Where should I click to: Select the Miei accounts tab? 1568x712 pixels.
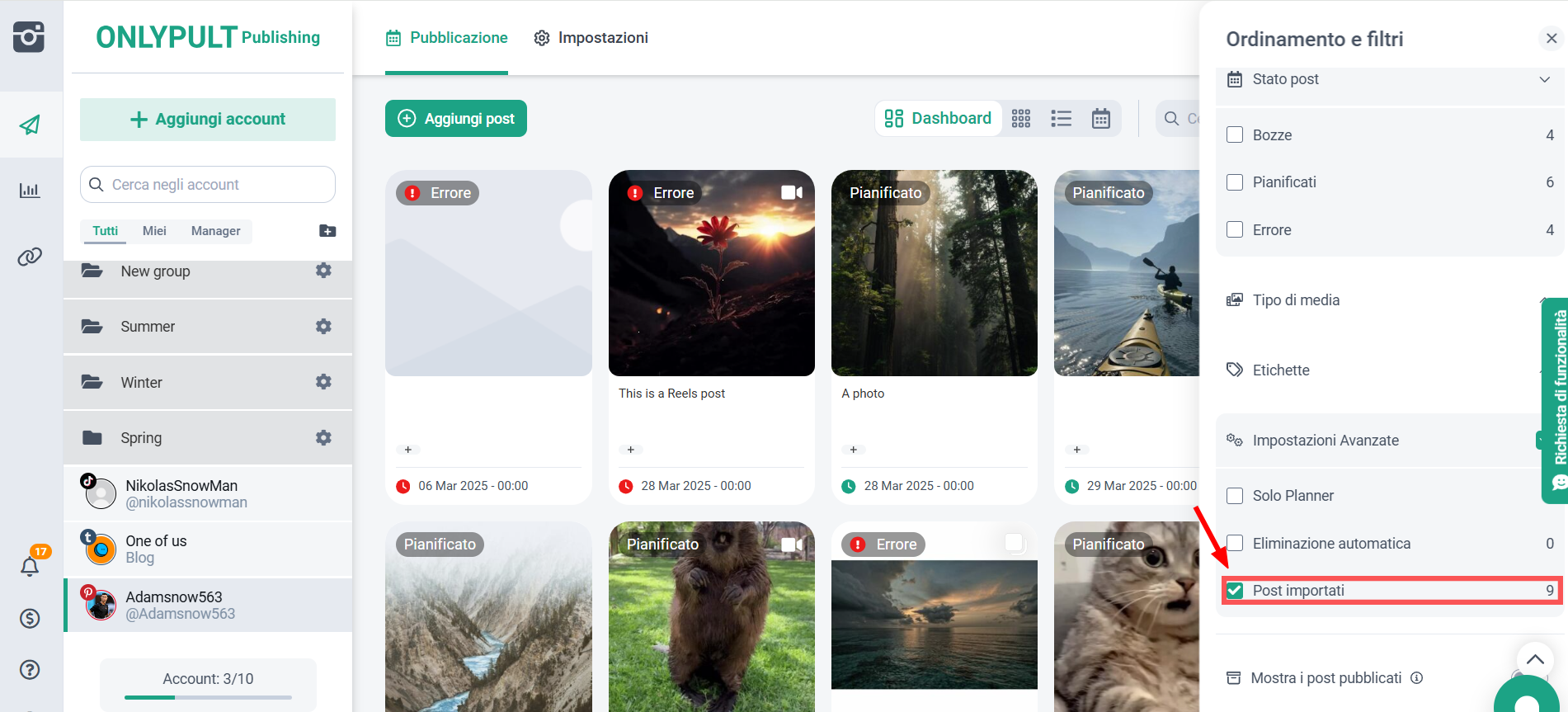[154, 231]
